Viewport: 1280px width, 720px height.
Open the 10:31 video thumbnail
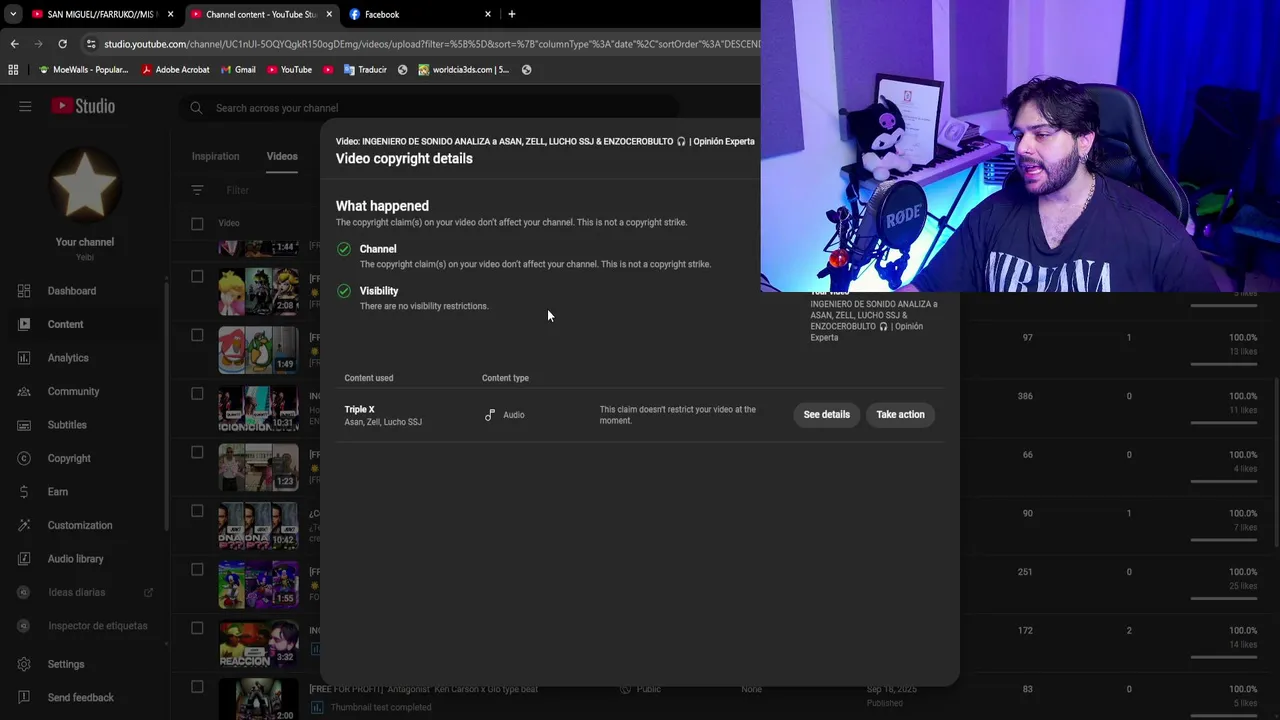tap(258, 408)
